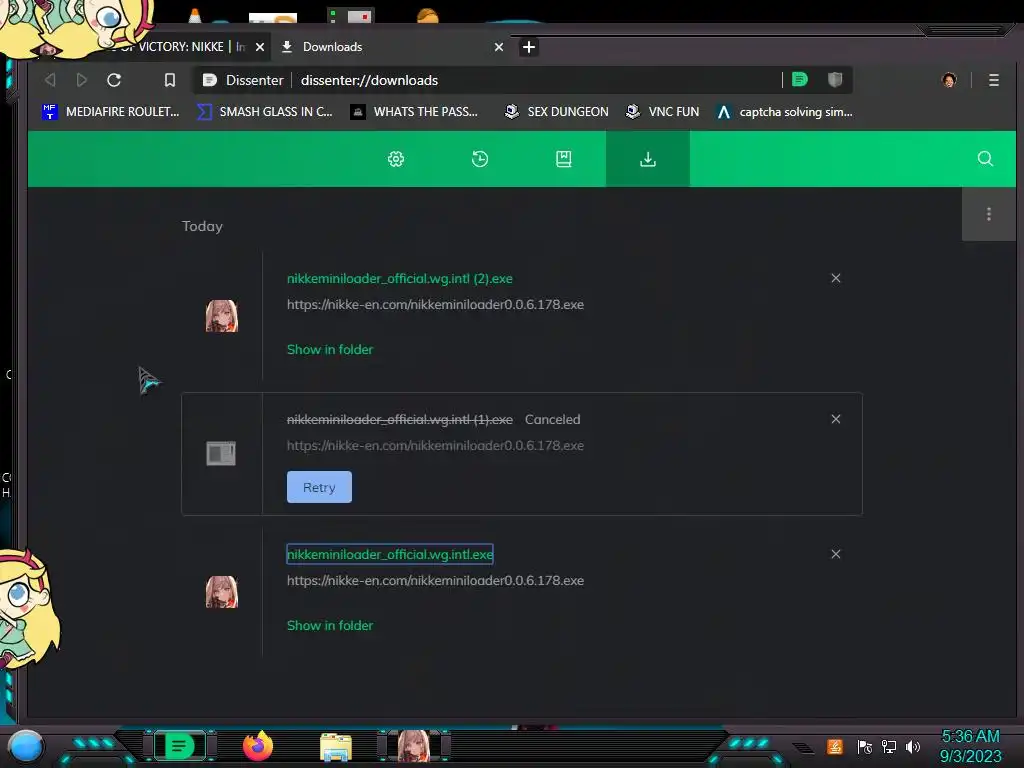
Task: Show nikkeminiloader_official.wg.intl.exe in folder
Action: coord(330,626)
